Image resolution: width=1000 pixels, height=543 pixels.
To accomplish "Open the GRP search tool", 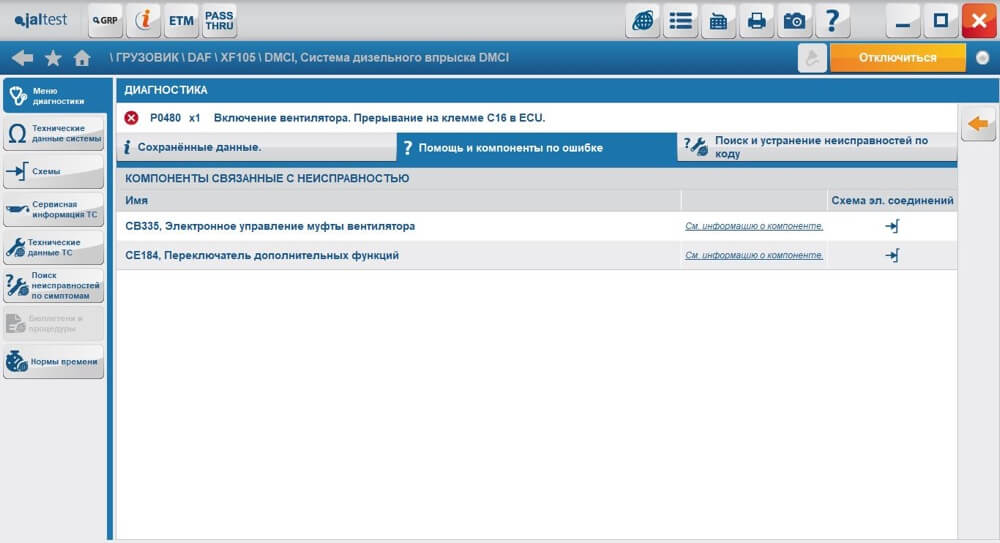I will (x=105, y=20).
